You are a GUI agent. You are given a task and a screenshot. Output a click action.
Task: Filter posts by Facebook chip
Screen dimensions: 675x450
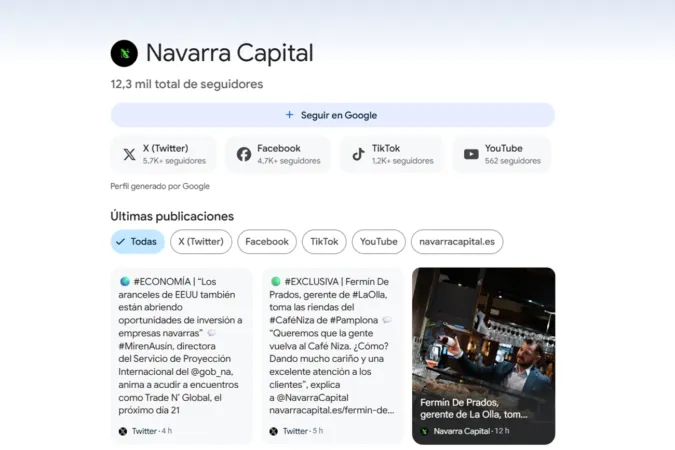(267, 242)
